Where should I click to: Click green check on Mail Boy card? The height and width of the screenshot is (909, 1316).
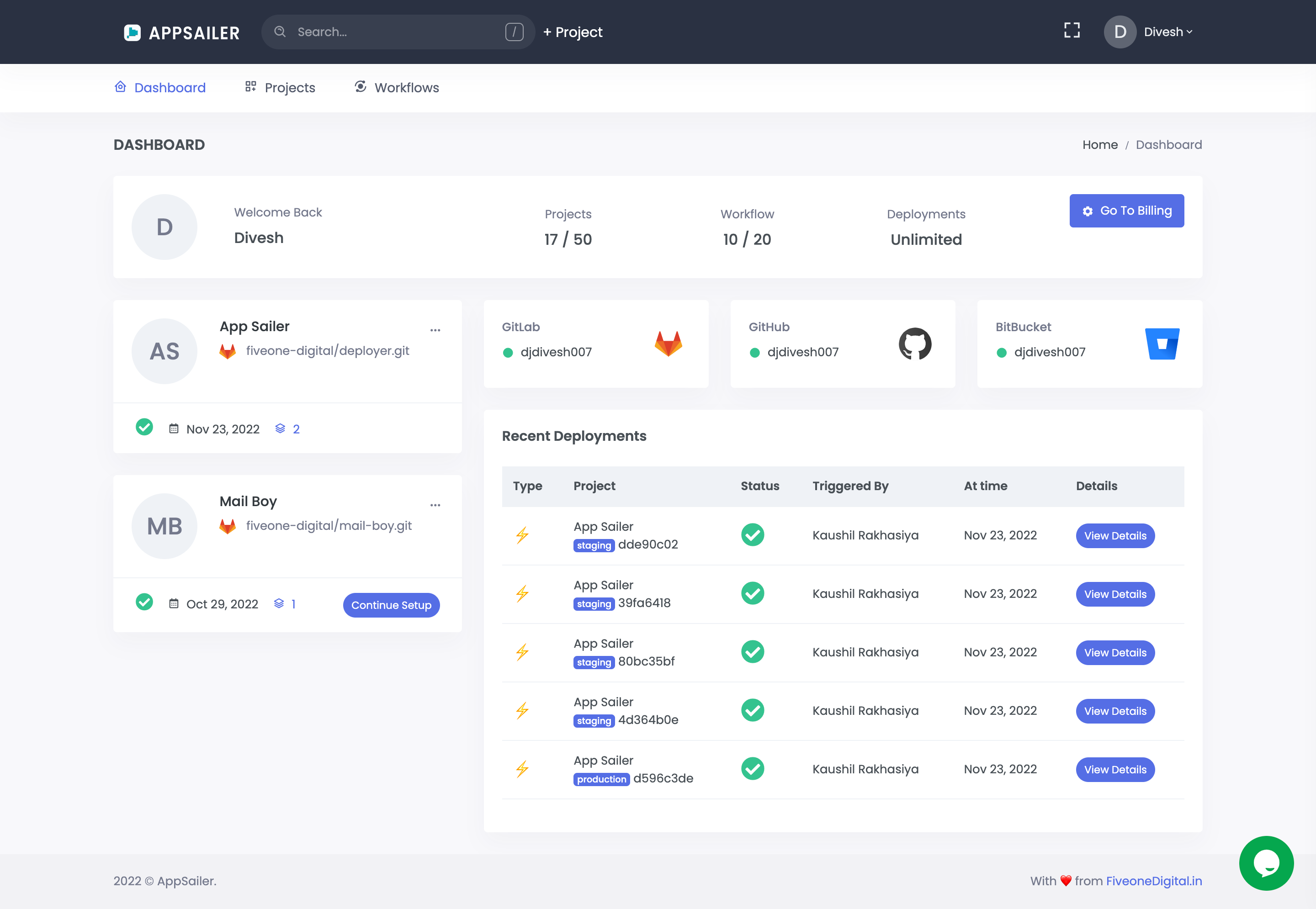[x=144, y=602]
